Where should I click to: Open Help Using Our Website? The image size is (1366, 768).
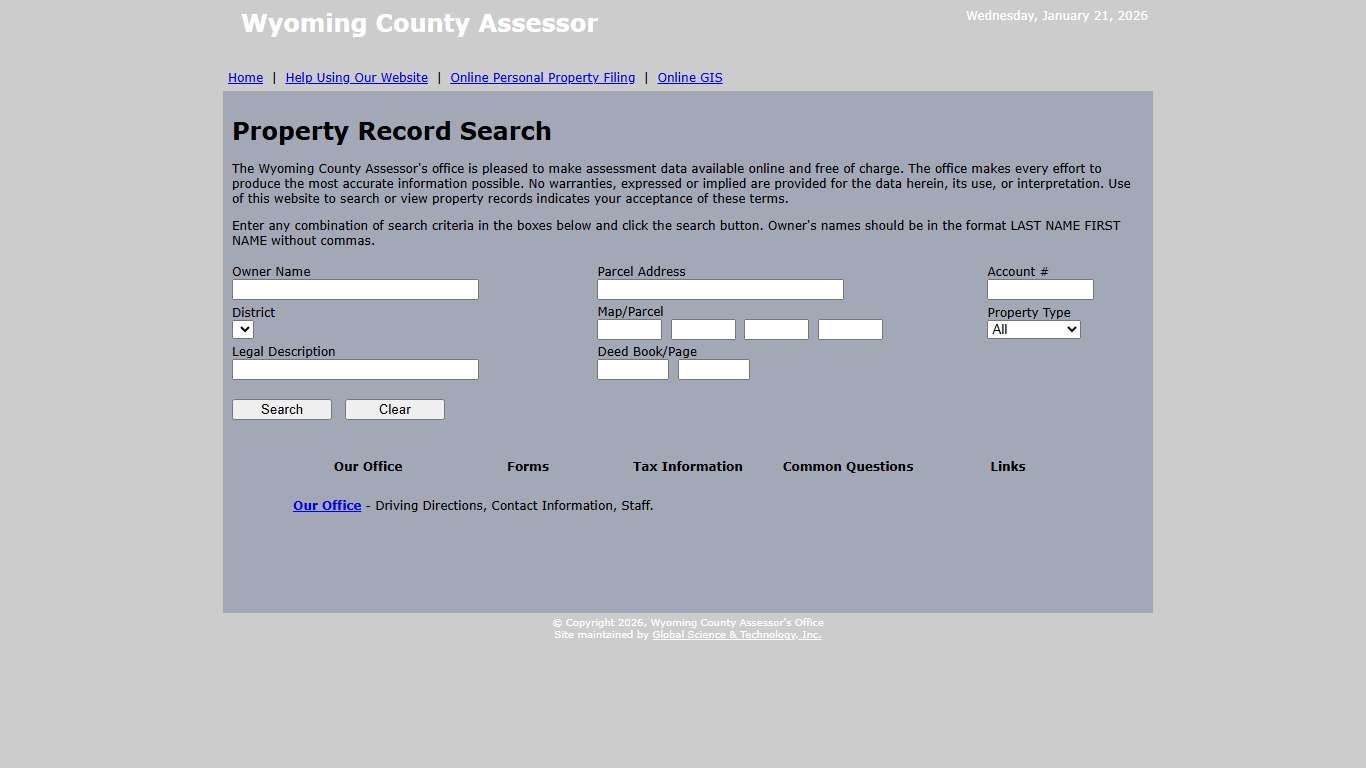click(356, 77)
